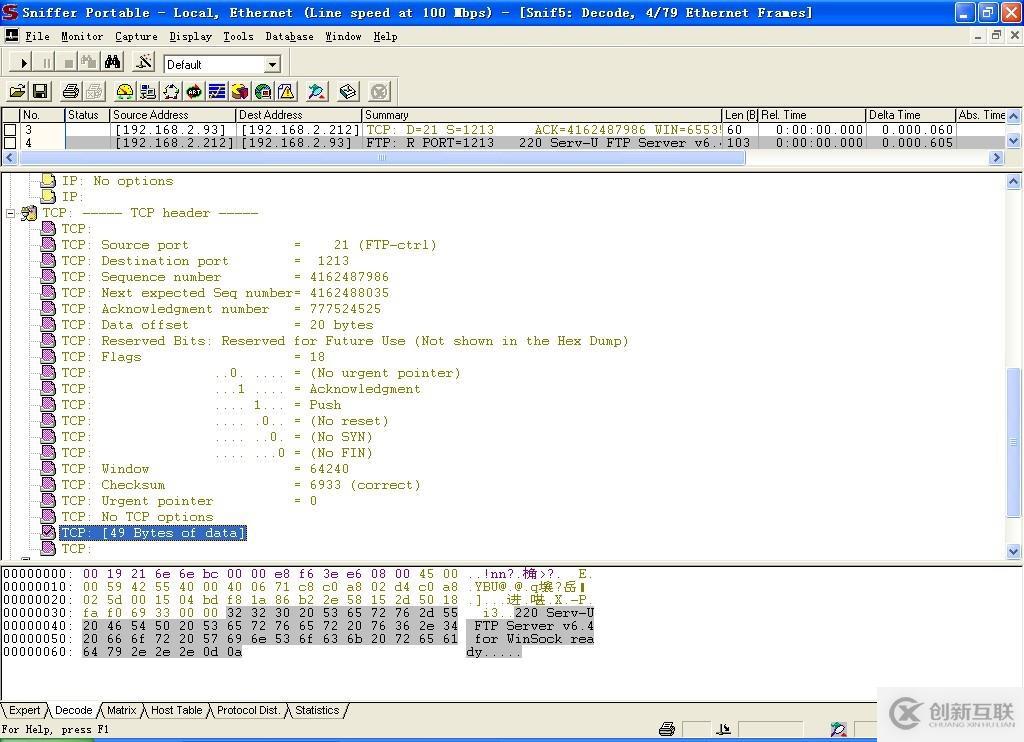Start capture with the play button

coord(24,63)
